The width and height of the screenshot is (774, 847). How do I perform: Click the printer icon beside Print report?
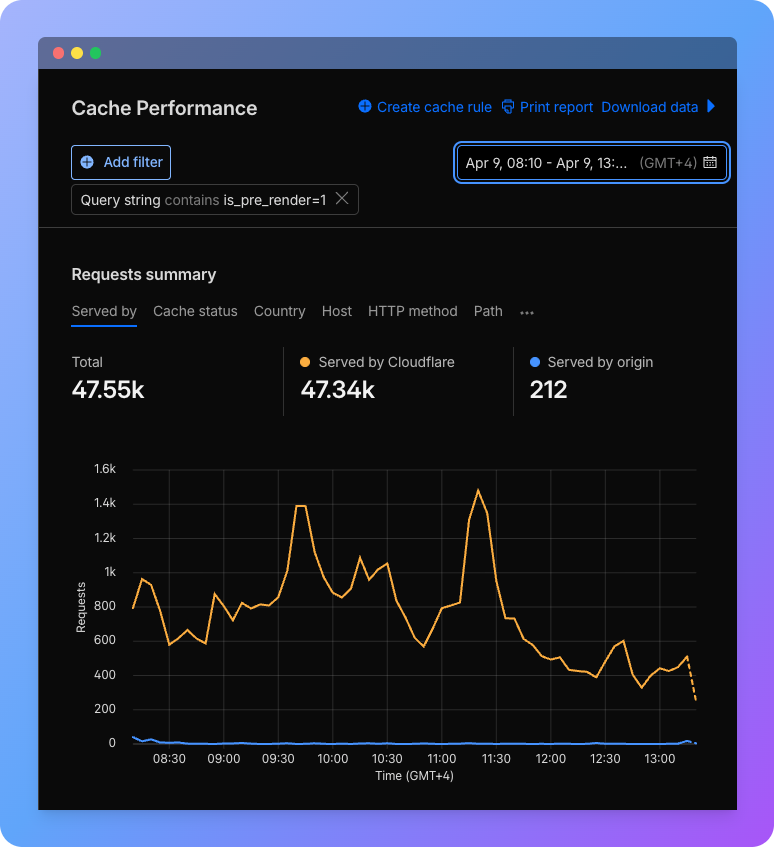(508, 107)
